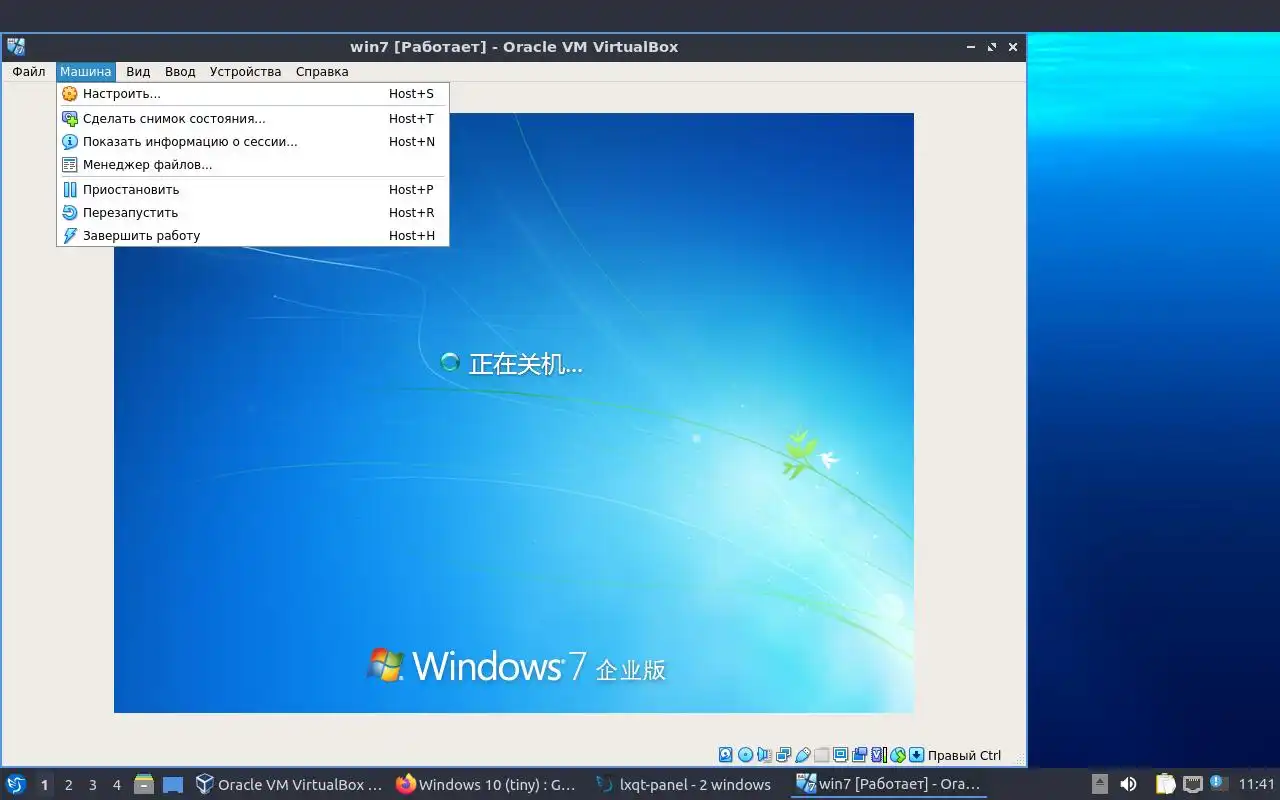This screenshot has width=1280, height=800.
Task: Open file manager drawer icon in panel
Action: (143, 785)
